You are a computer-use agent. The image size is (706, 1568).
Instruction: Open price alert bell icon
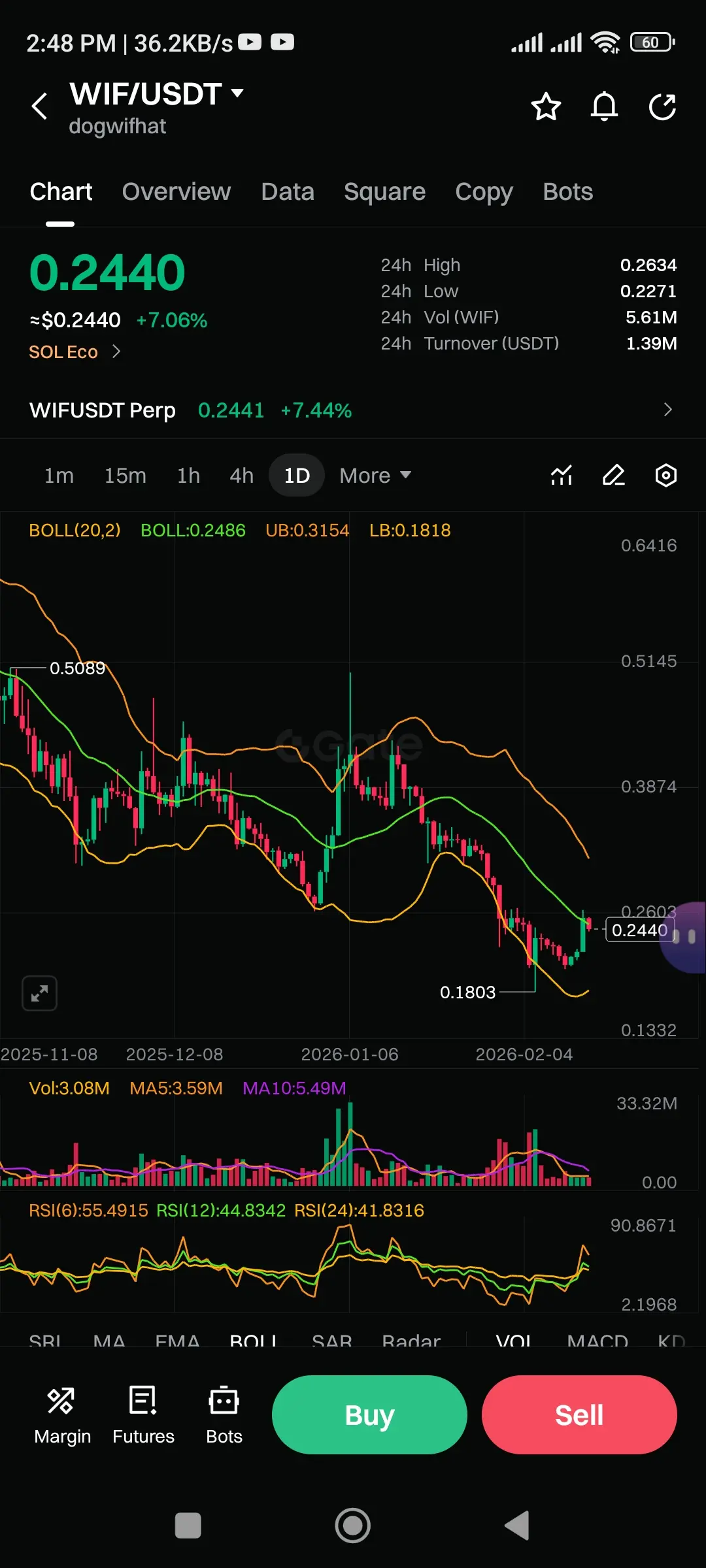pos(604,106)
